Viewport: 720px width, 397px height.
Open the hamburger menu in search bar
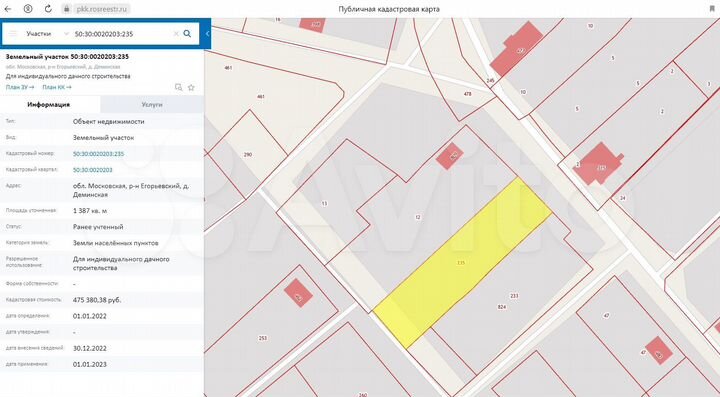pos(13,34)
